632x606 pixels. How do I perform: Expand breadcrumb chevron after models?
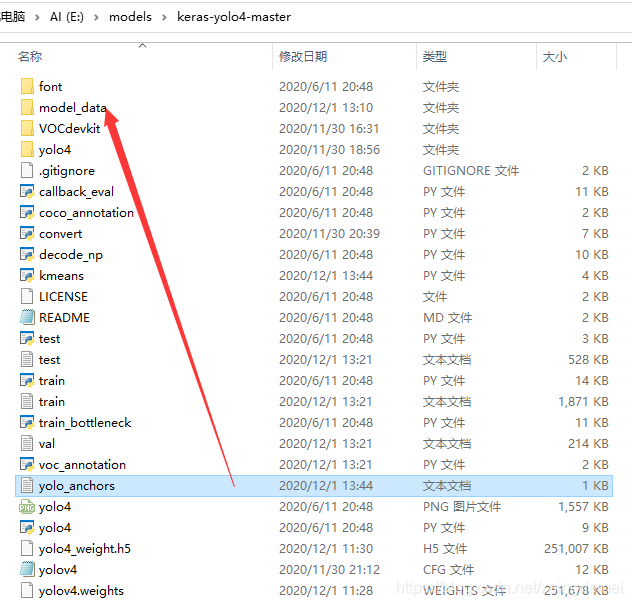point(164,17)
